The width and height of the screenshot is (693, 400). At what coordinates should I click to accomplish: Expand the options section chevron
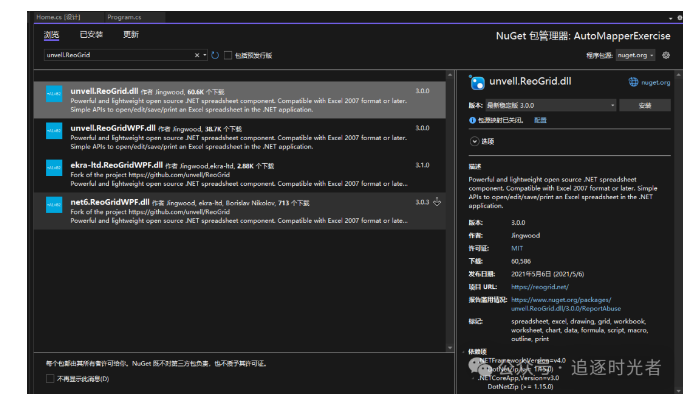tap(474, 141)
